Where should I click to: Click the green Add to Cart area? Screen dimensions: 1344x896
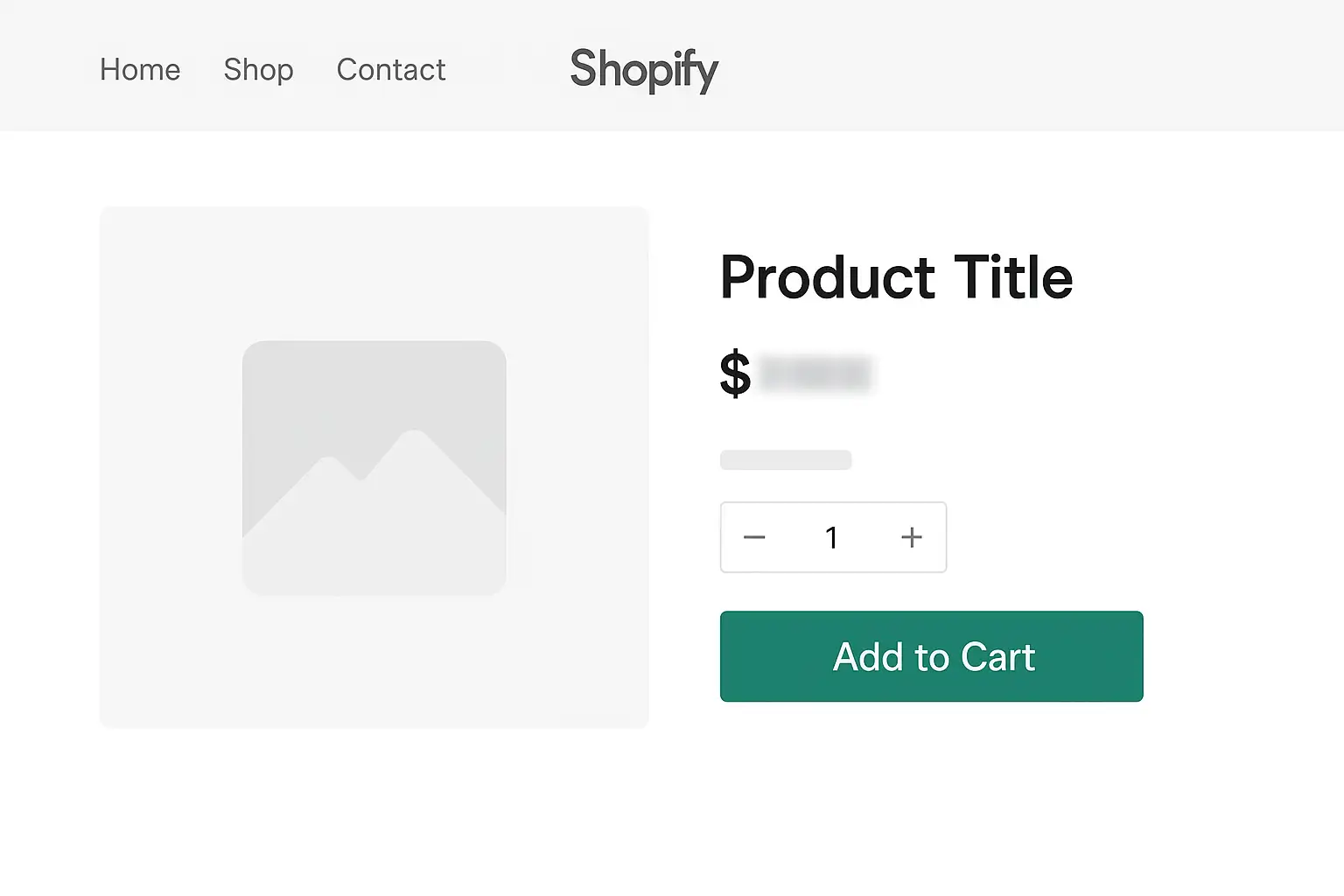point(931,656)
